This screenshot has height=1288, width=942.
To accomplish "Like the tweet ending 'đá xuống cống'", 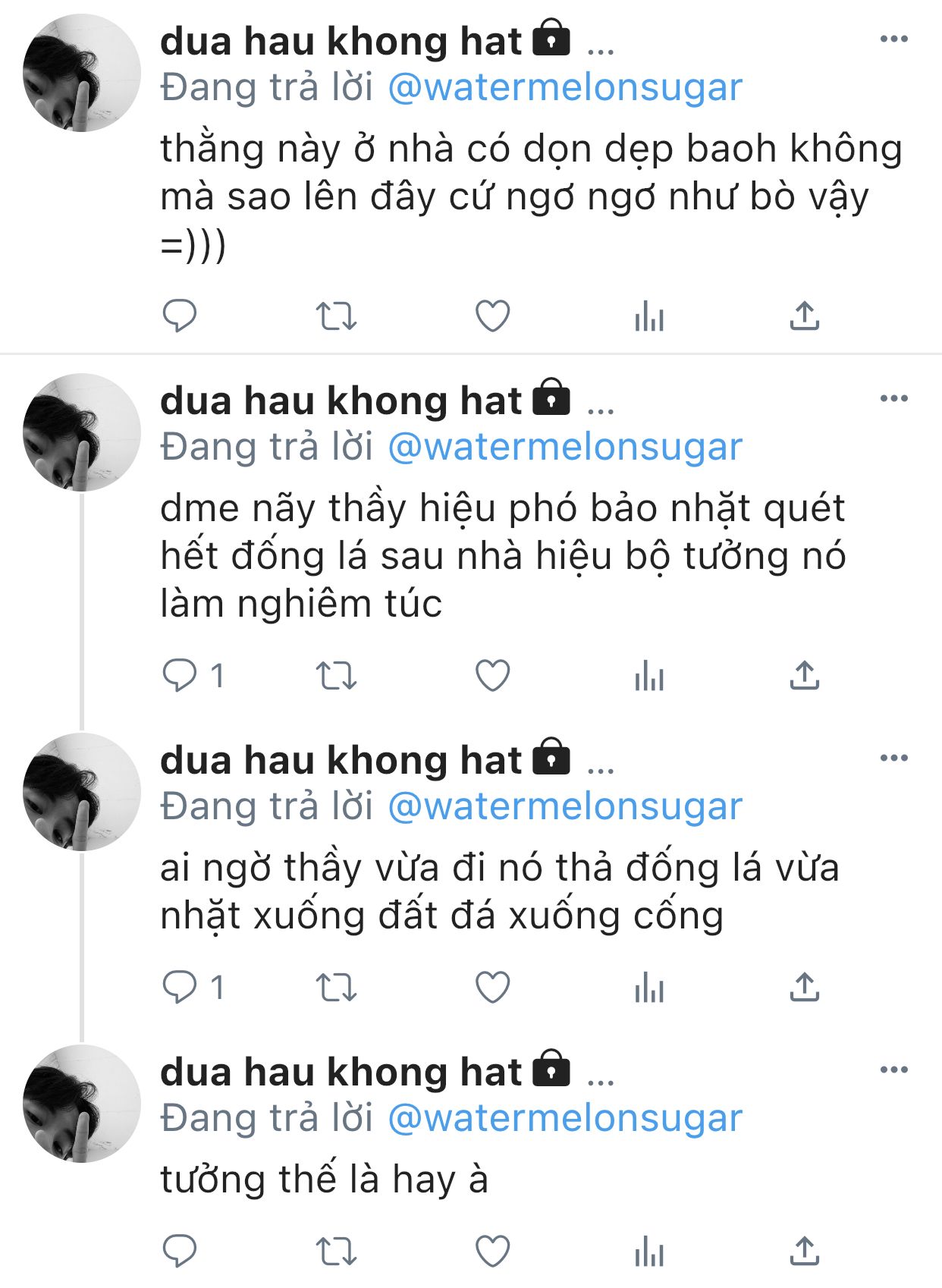I will pyautogui.click(x=492, y=988).
